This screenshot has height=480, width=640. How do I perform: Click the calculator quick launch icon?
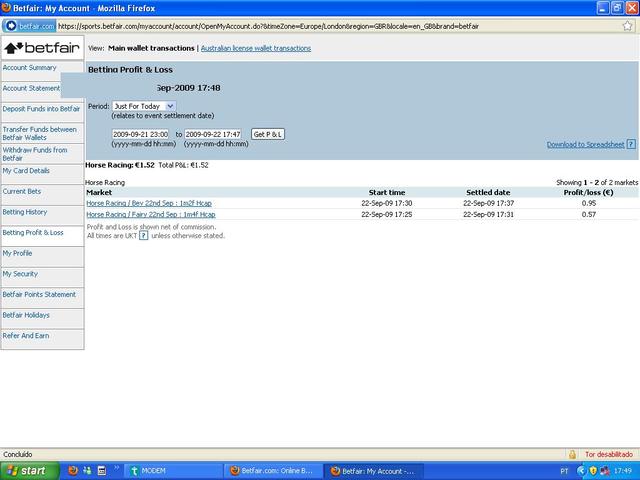102,471
